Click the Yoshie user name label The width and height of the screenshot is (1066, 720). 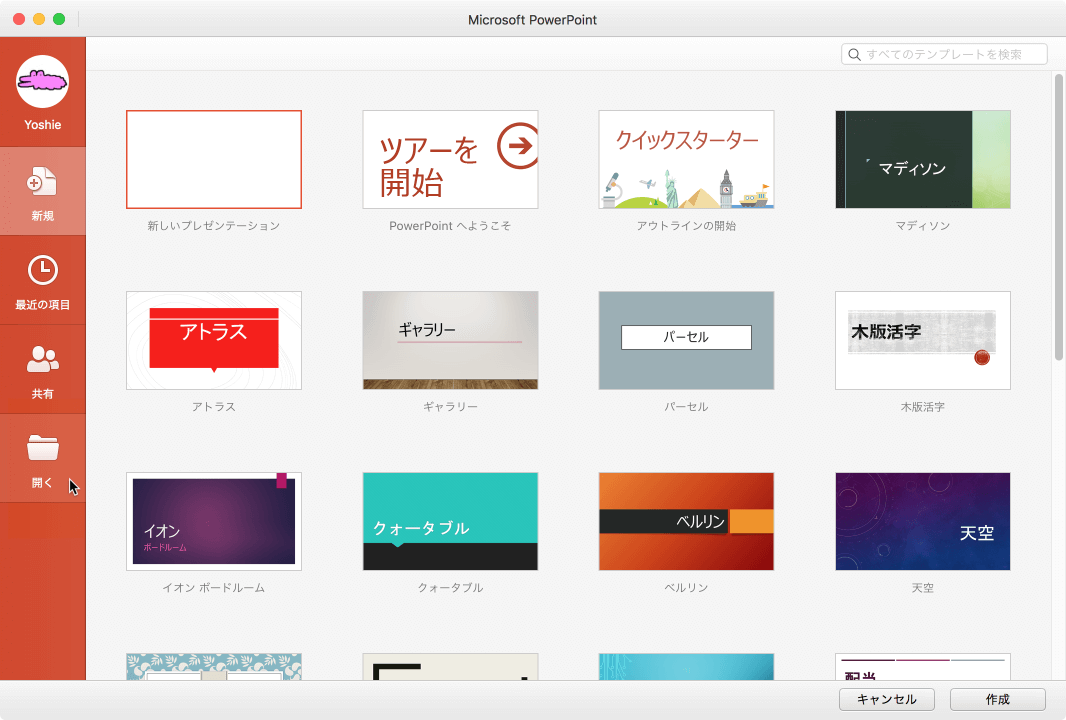(43, 125)
